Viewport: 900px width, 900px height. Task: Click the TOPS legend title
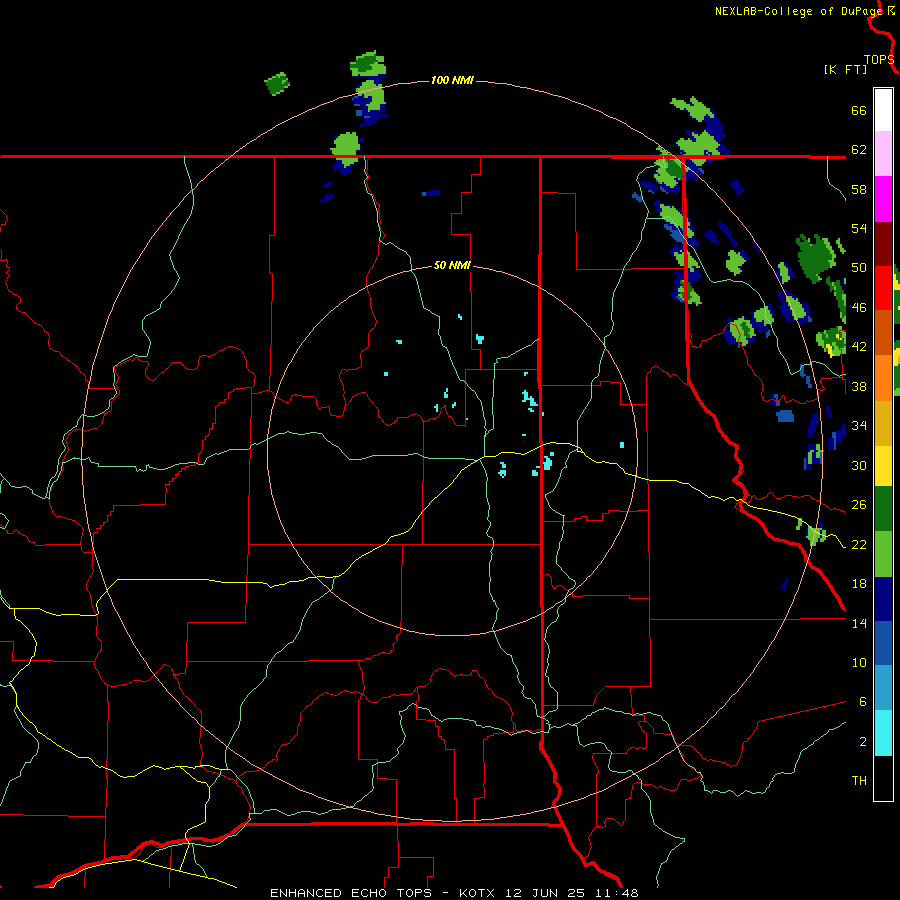coord(879,59)
